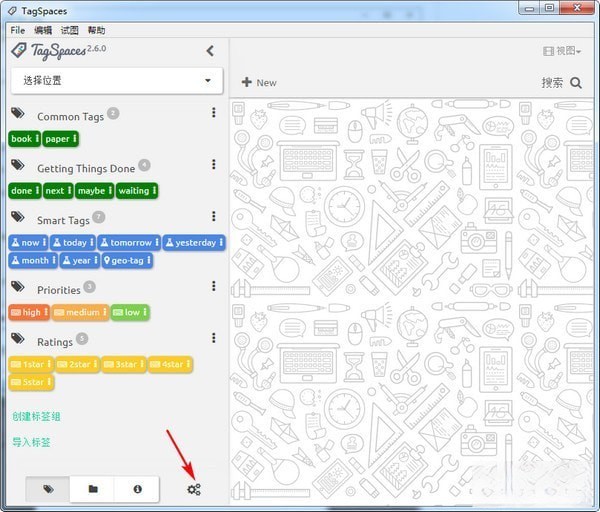
Task: Open three-dot menu for Common Tags
Action: pos(213,114)
